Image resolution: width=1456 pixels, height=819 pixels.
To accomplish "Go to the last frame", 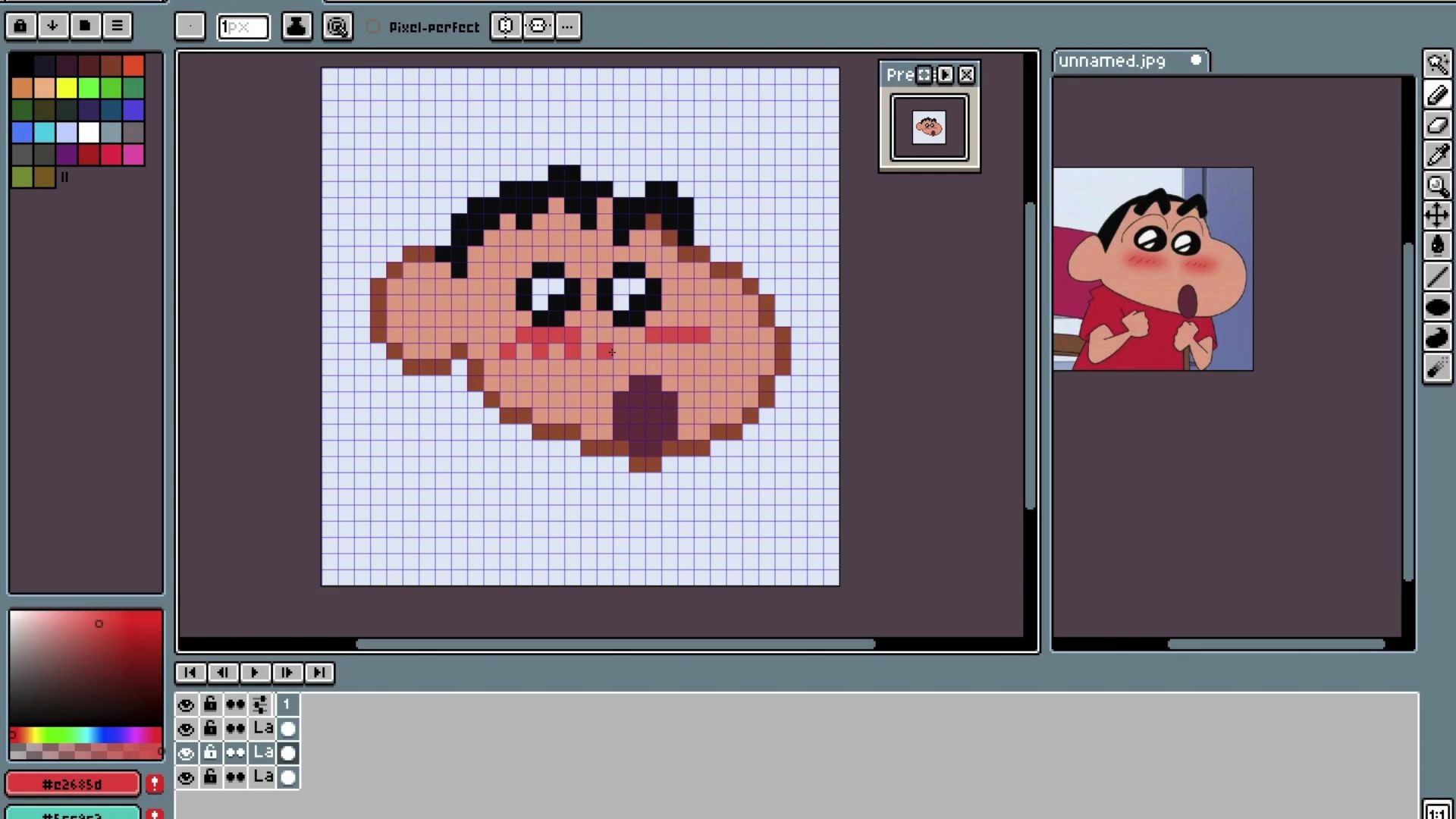I will coord(319,673).
